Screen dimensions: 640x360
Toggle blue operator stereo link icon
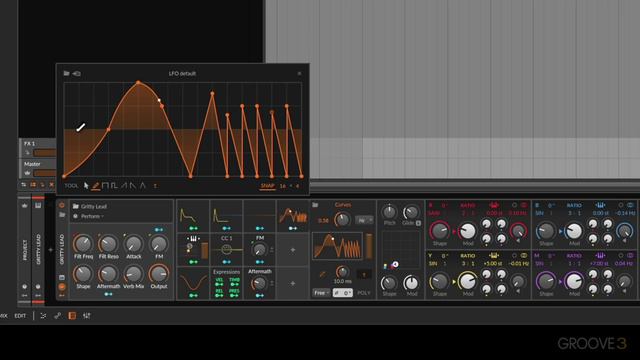point(630,205)
